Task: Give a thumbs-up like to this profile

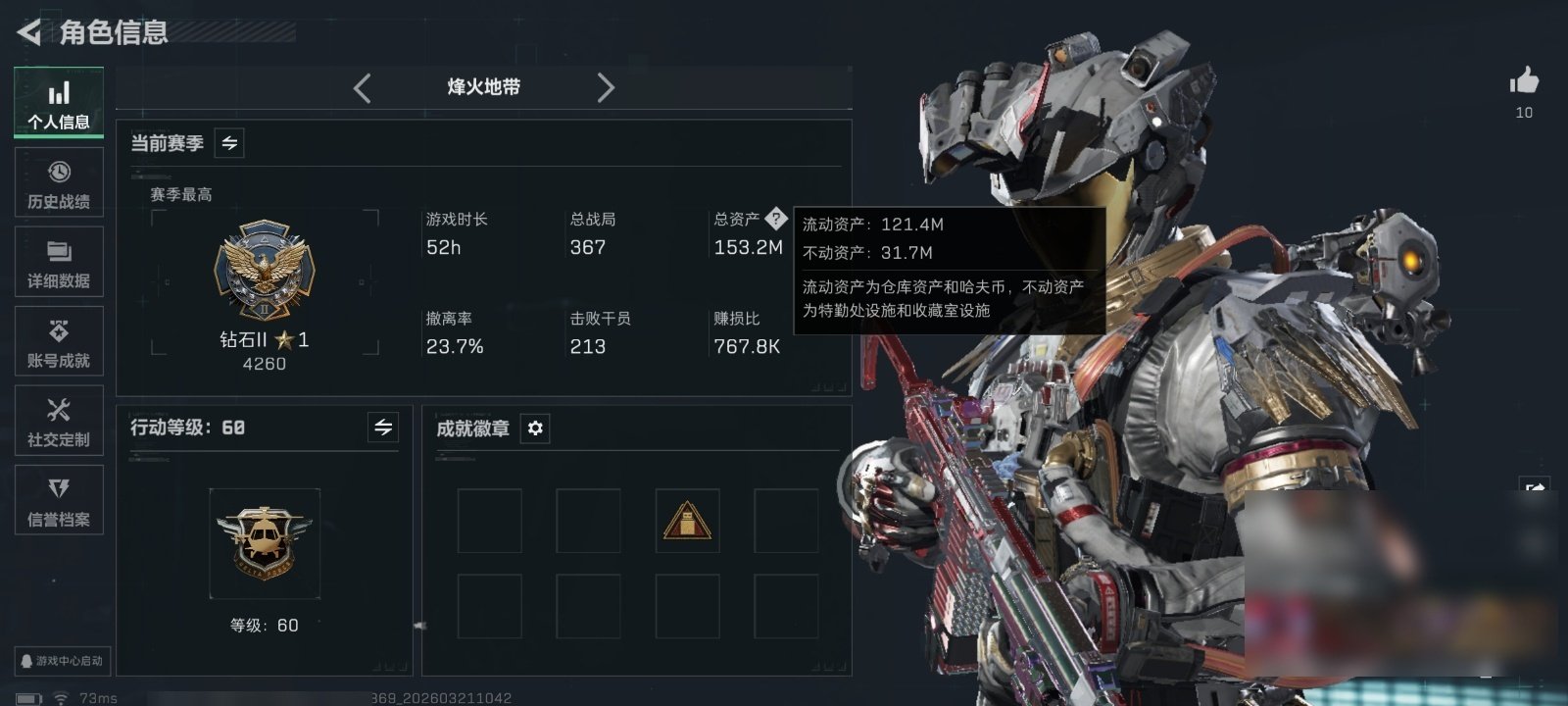Action: tap(1524, 82)
